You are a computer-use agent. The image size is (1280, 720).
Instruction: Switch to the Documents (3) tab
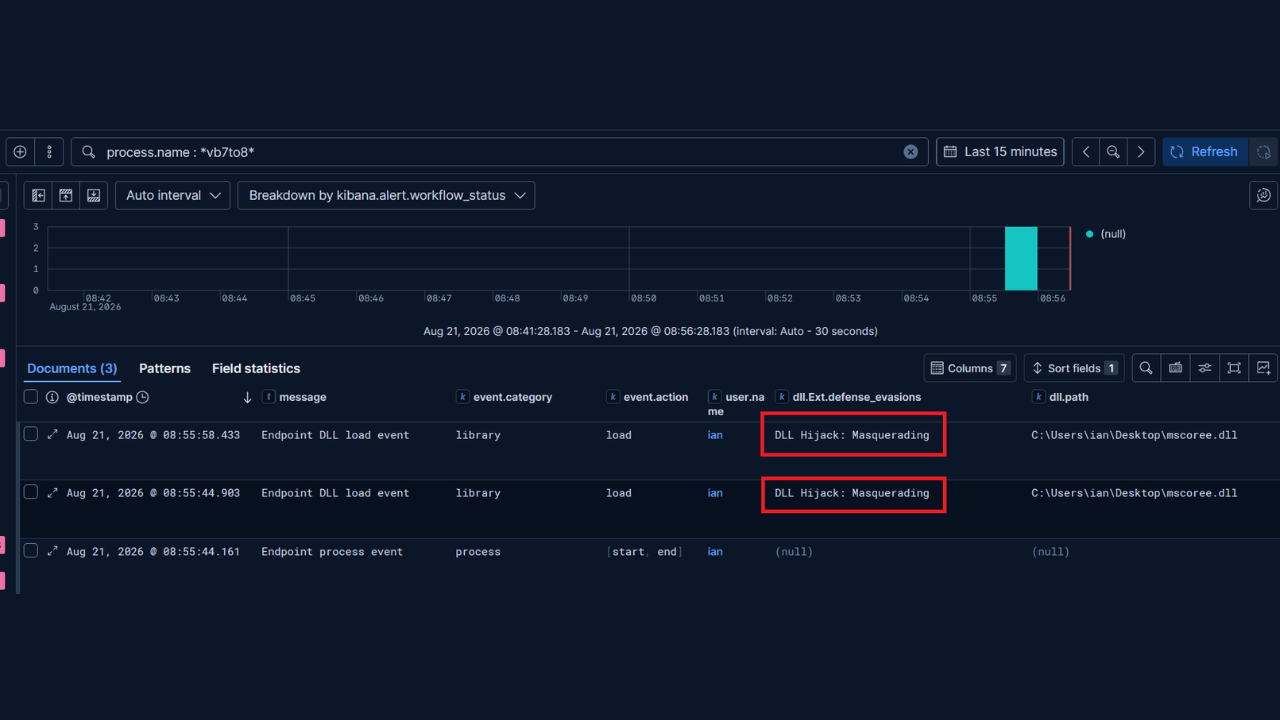click(72, 368)
